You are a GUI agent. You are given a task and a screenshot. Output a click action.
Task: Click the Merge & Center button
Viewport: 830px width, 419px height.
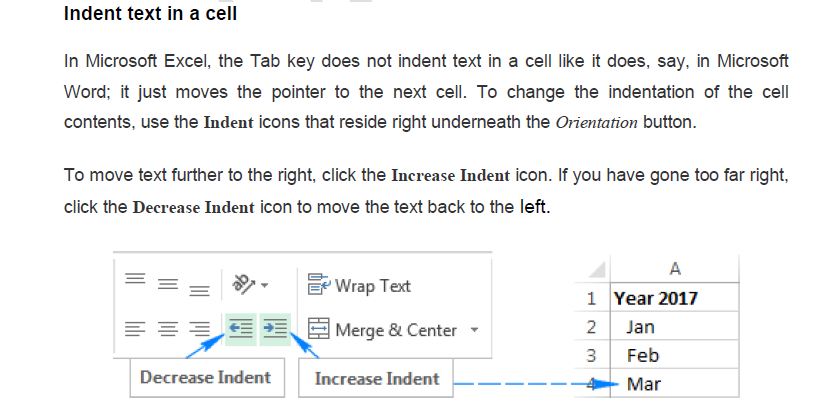coord(382,329)
